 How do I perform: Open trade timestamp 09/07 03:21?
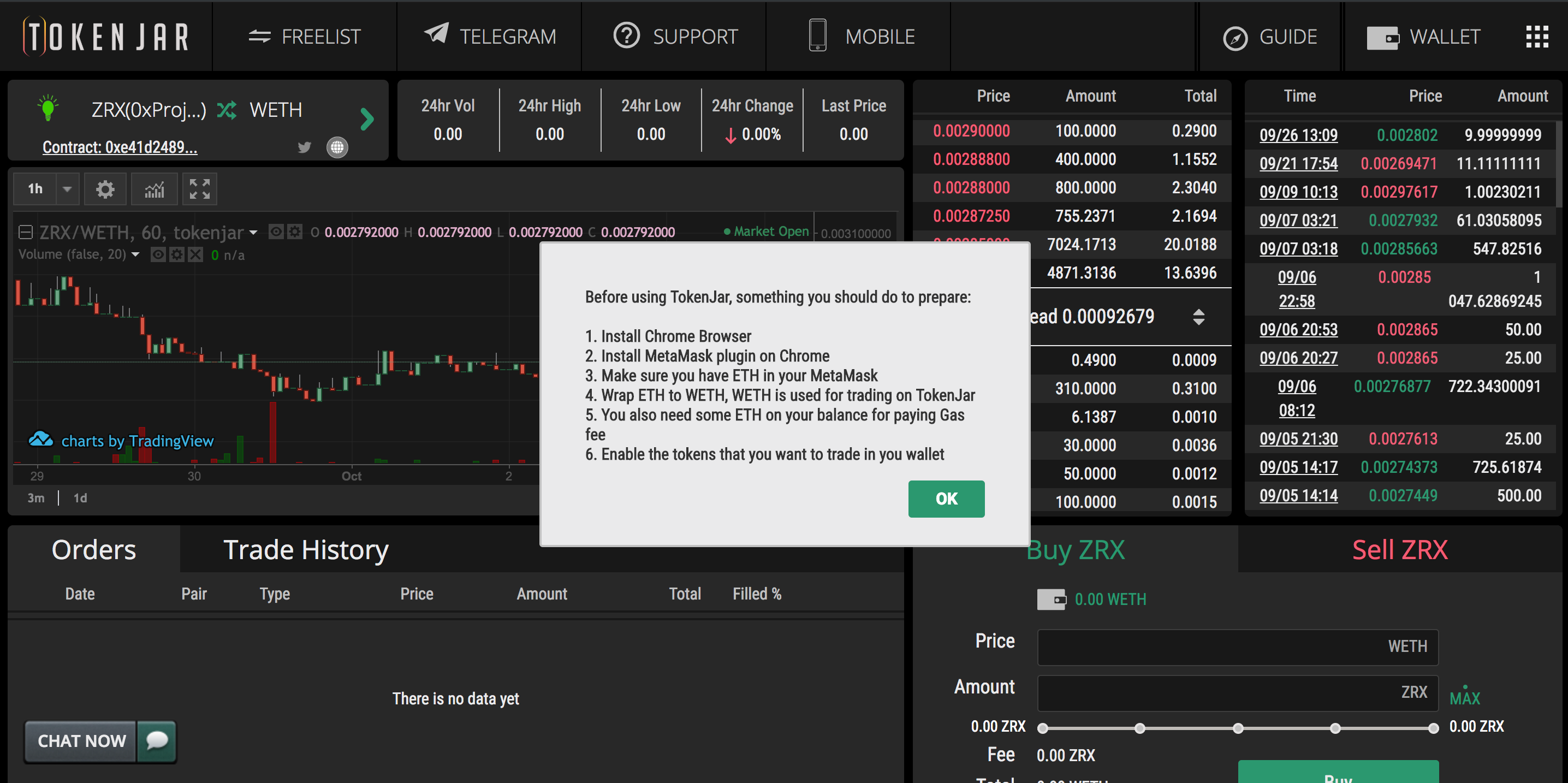click(1298, 220)
